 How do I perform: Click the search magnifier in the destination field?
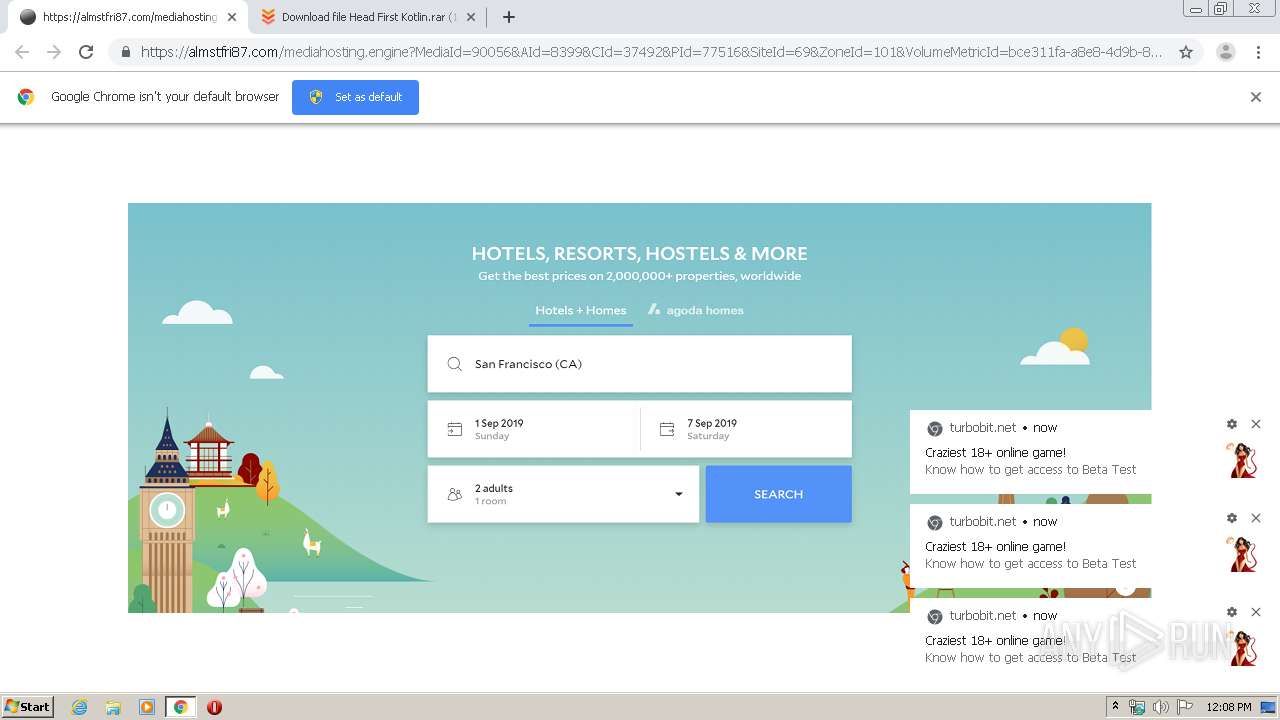click(455, 364)
